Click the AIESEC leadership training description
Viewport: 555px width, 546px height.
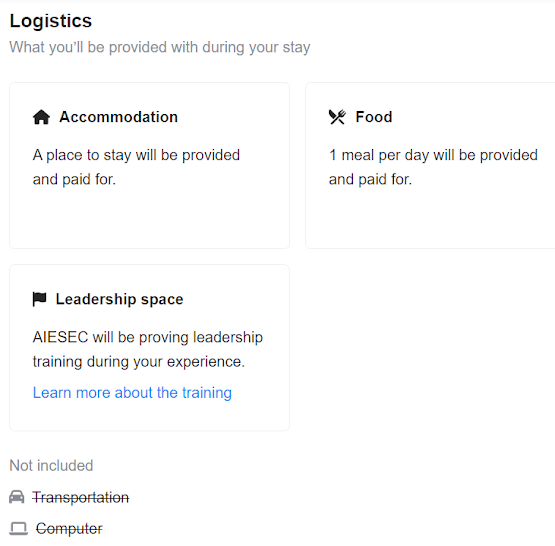coord(148,349)
